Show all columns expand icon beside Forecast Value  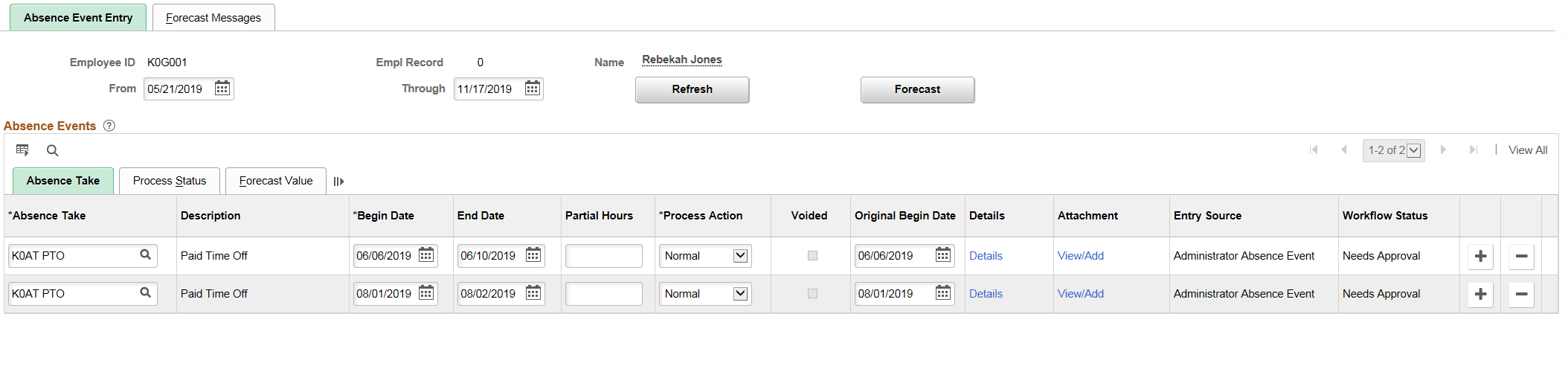339,182
